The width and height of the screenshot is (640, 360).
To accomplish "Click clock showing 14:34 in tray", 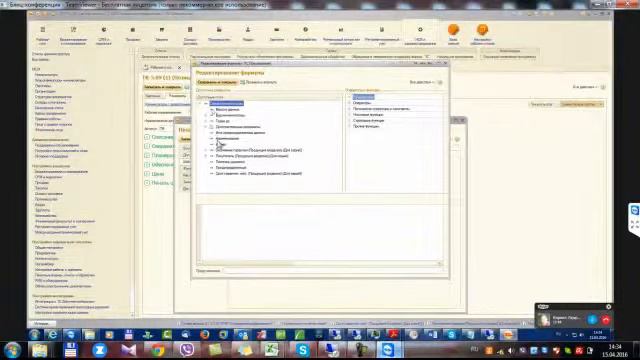I will click(615, 347).
